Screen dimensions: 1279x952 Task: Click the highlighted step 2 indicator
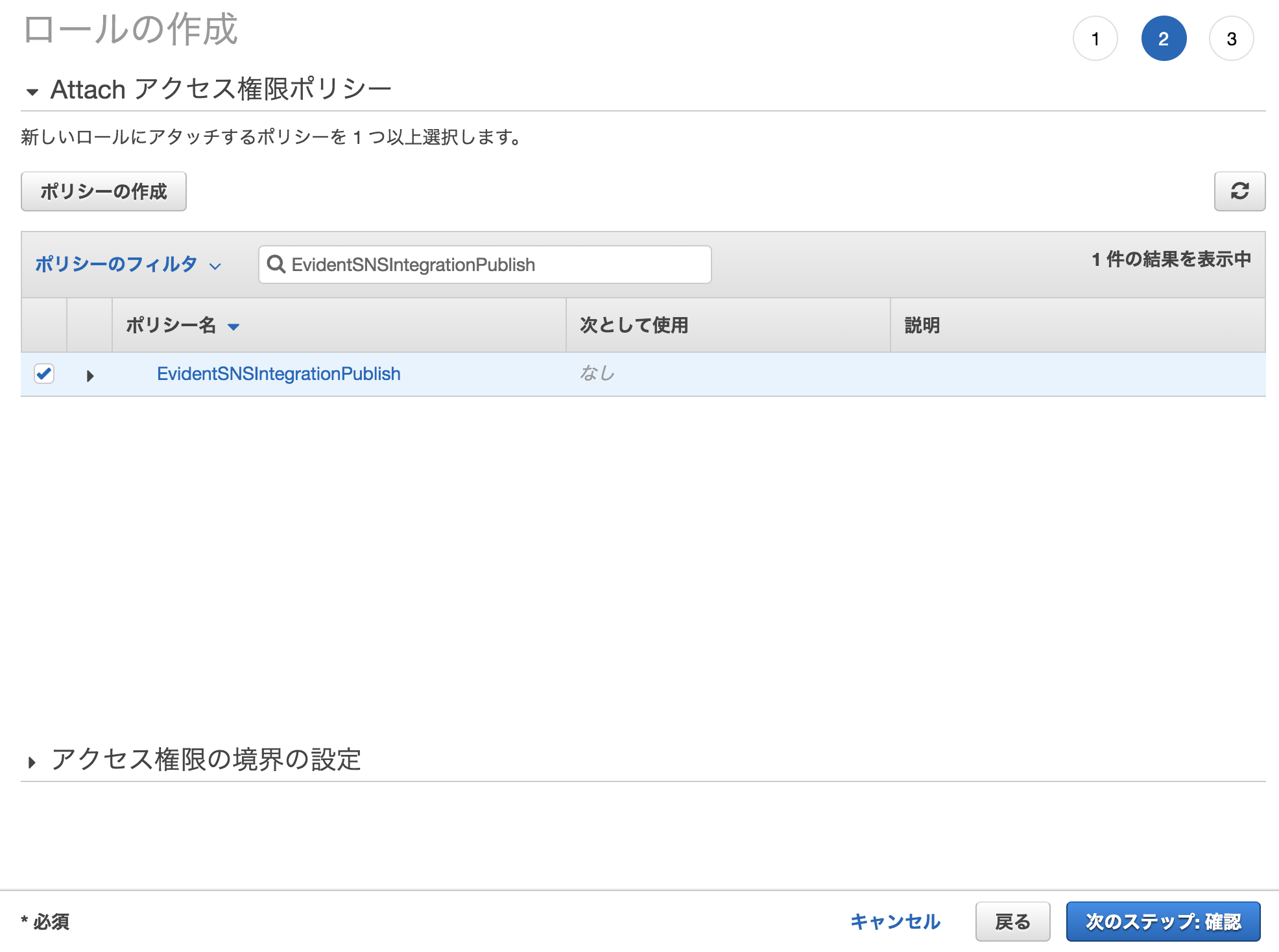click(x=1164, y=38)
